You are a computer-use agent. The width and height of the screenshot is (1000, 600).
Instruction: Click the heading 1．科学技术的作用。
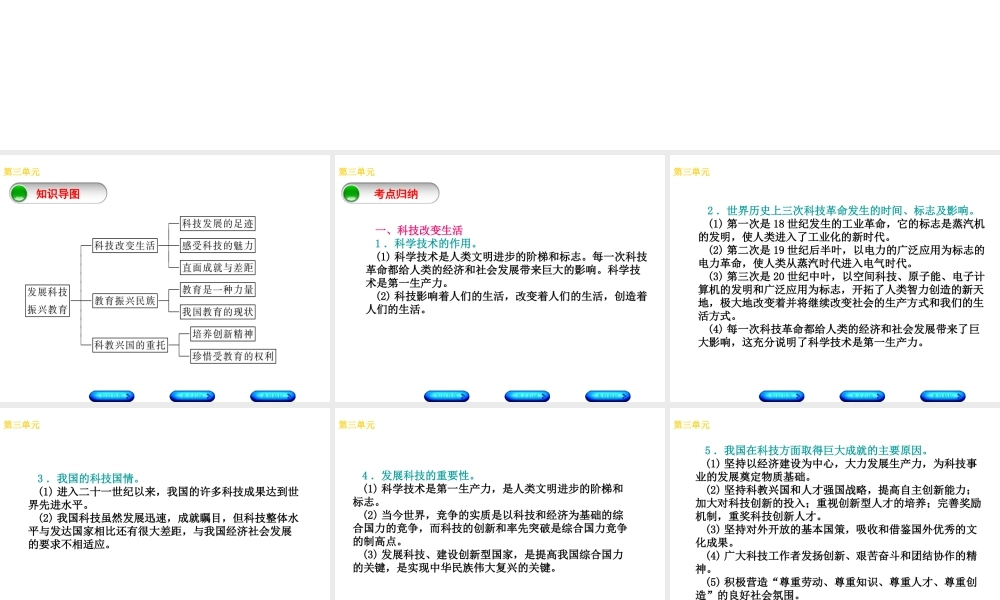pyautogui.click(x=426, y=244)
